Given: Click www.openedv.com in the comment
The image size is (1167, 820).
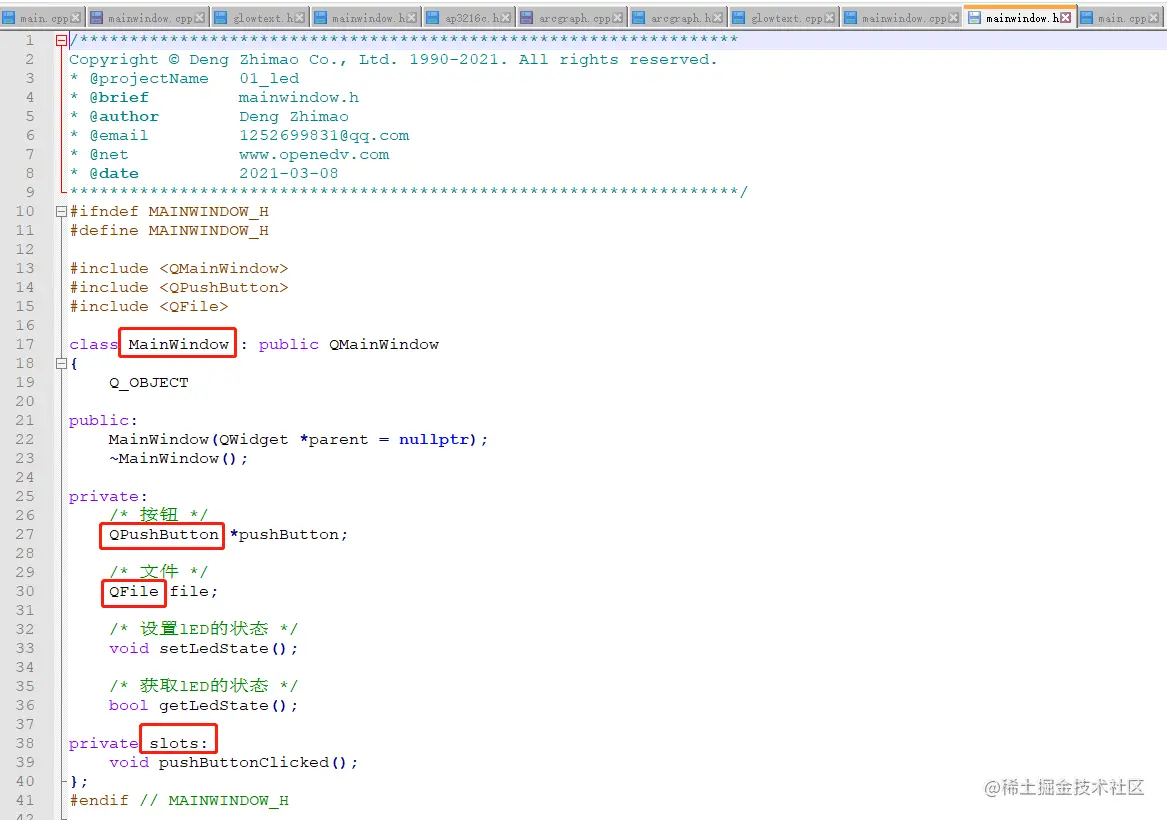Looking at the screenshot, I should (x=314, y=154).
